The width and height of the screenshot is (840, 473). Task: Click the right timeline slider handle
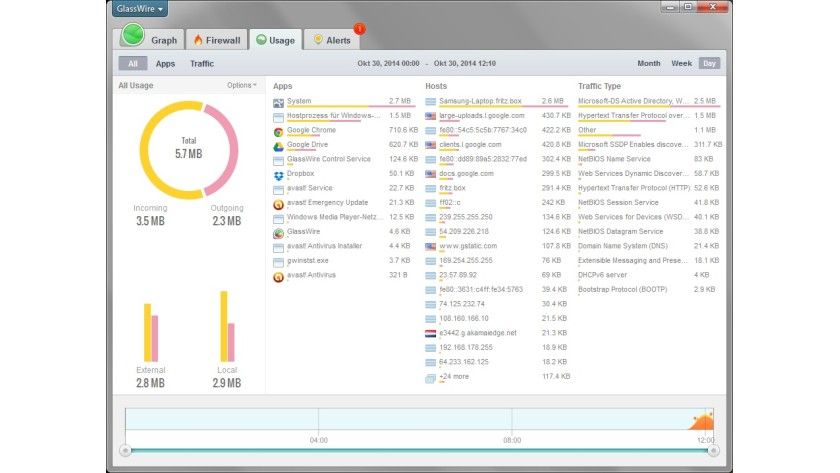pyautogui.click(x=713, y=451)
